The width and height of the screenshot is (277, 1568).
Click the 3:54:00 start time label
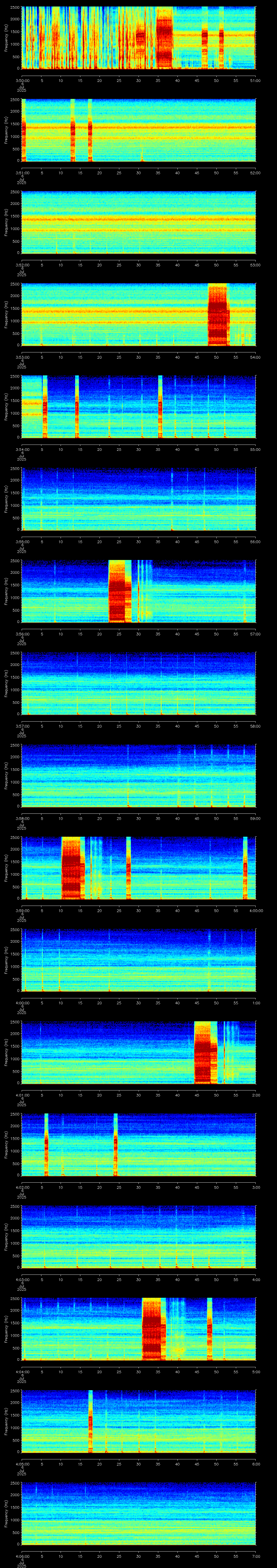[22, 449]
